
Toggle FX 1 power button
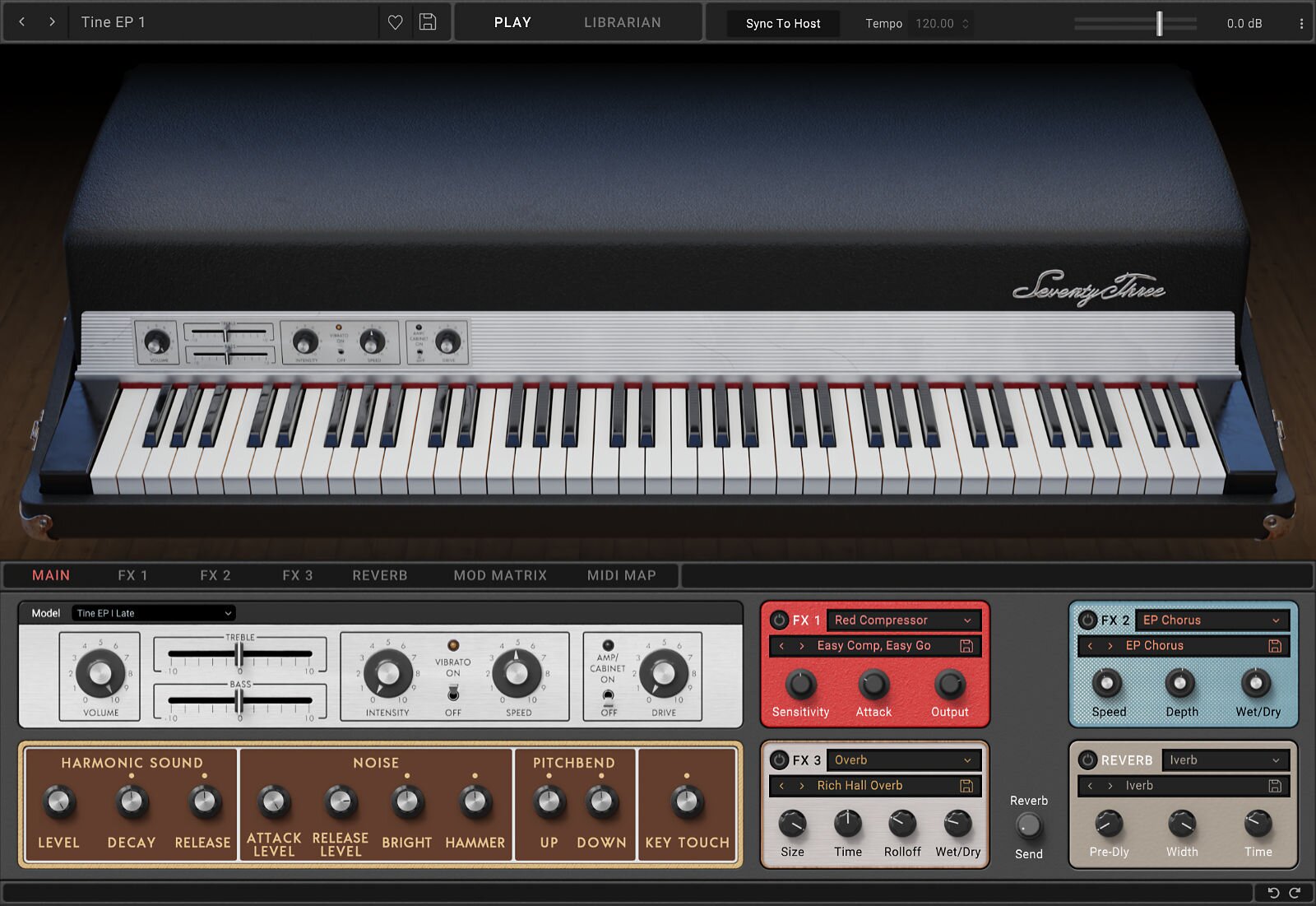(x=779, y=620)
